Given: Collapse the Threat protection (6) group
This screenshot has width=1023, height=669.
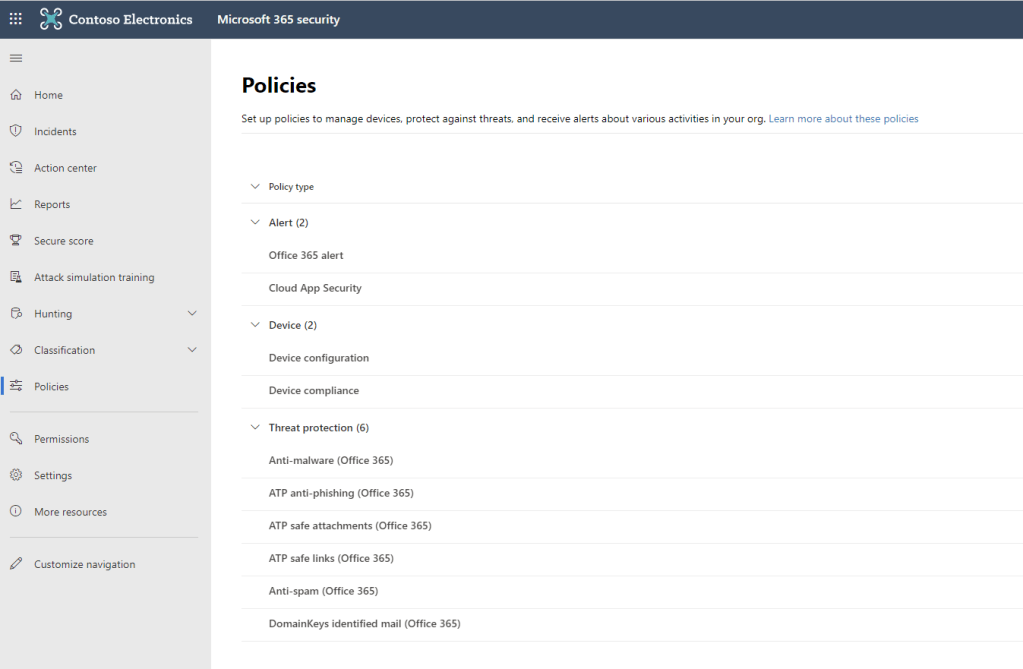Looking at the screenshot, I should point(255,428).
